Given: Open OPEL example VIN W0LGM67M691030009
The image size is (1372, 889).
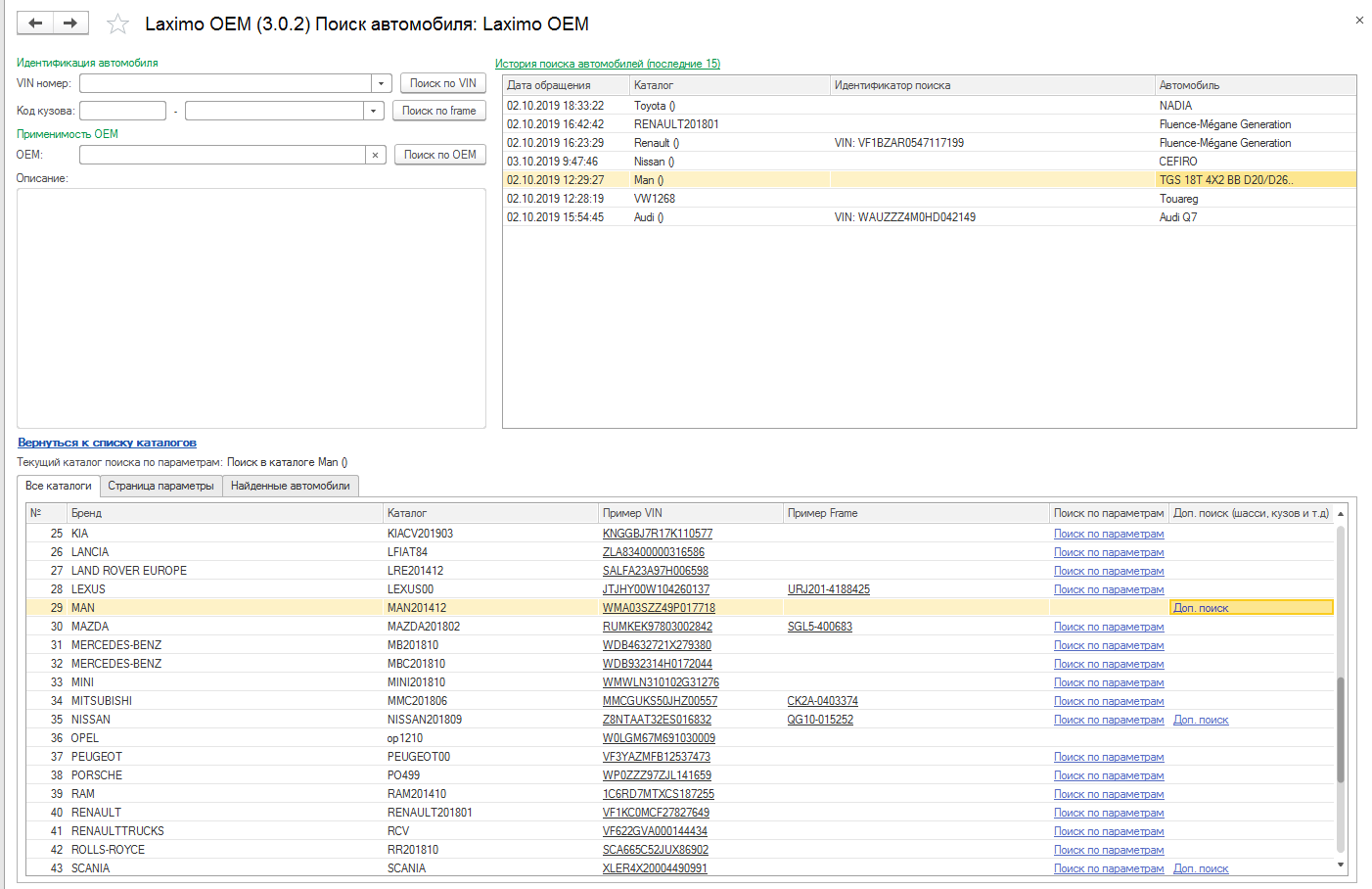Looking at the screenshot, I should 659,738.
